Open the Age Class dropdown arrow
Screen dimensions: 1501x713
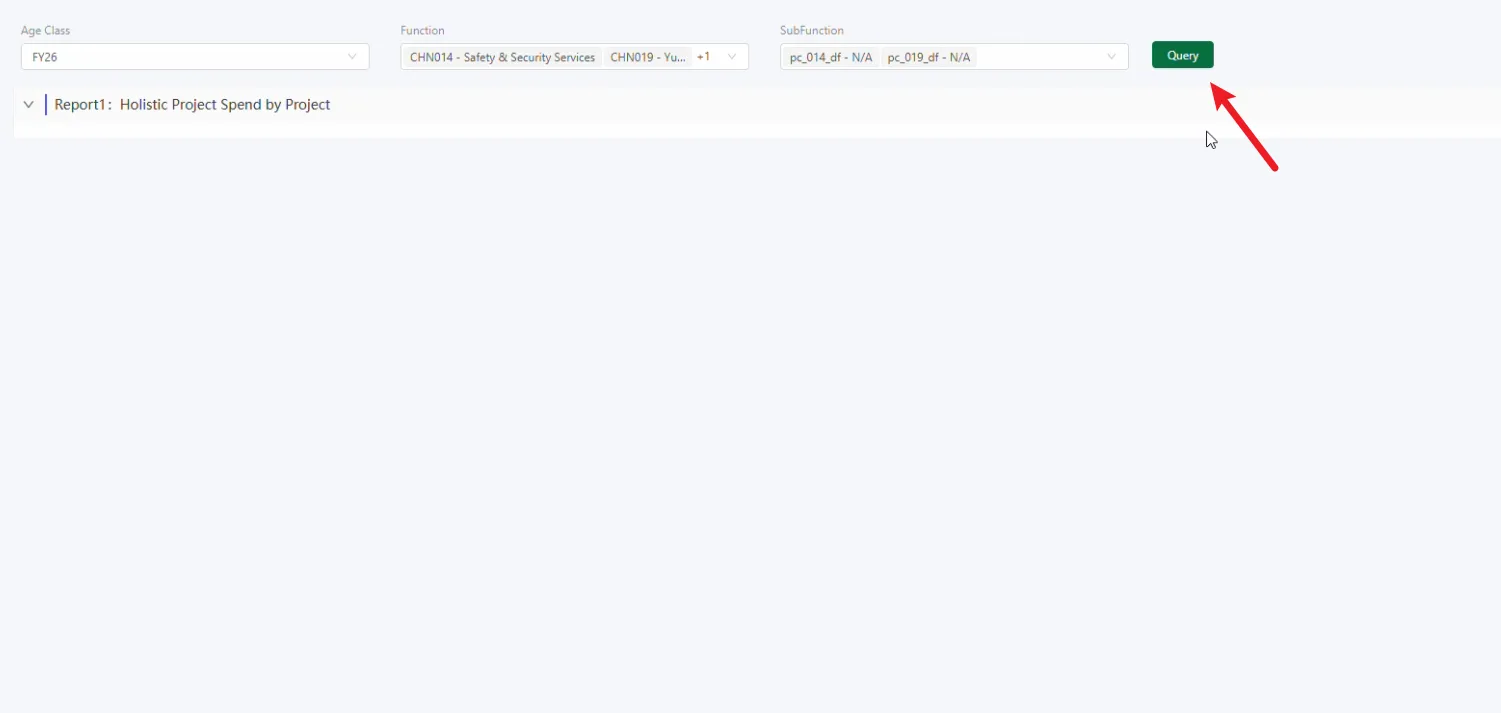click(x=352, y=57)
